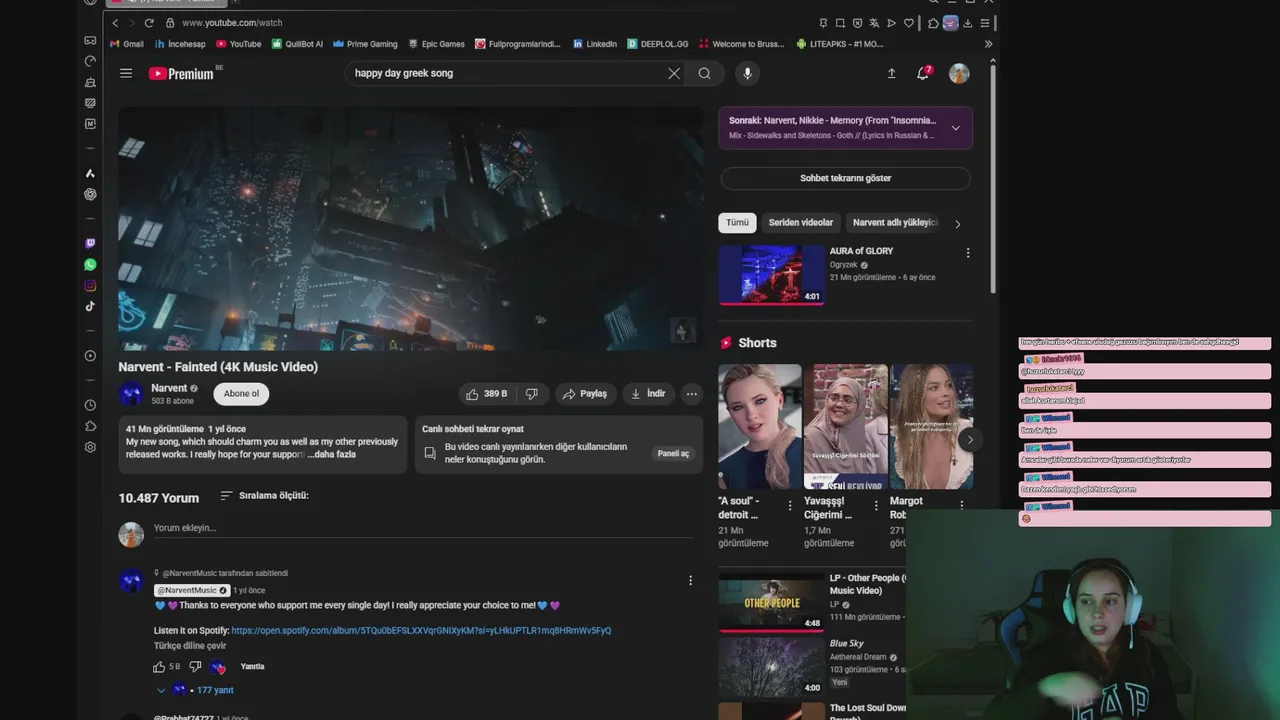Image resolution: width=1280 pixels, height=720 pixels.
Task: Open Prime Gaming bookmark
Action: (365, 44)
